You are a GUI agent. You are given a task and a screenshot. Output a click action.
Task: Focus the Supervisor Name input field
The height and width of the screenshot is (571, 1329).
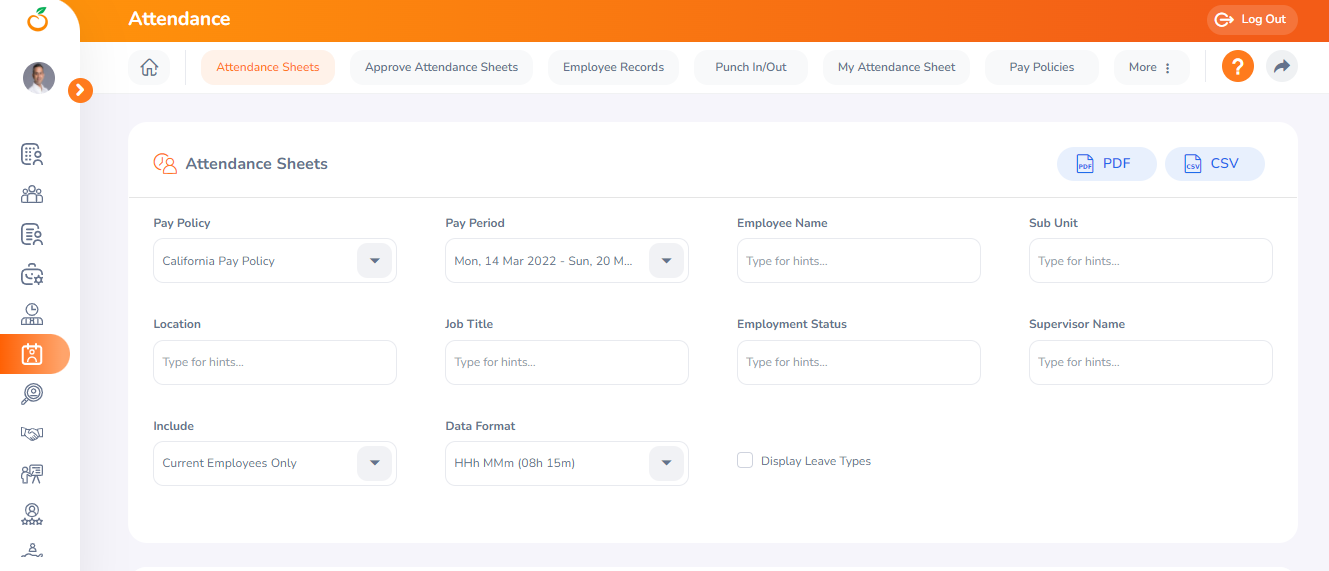(x=1151, y=362)
